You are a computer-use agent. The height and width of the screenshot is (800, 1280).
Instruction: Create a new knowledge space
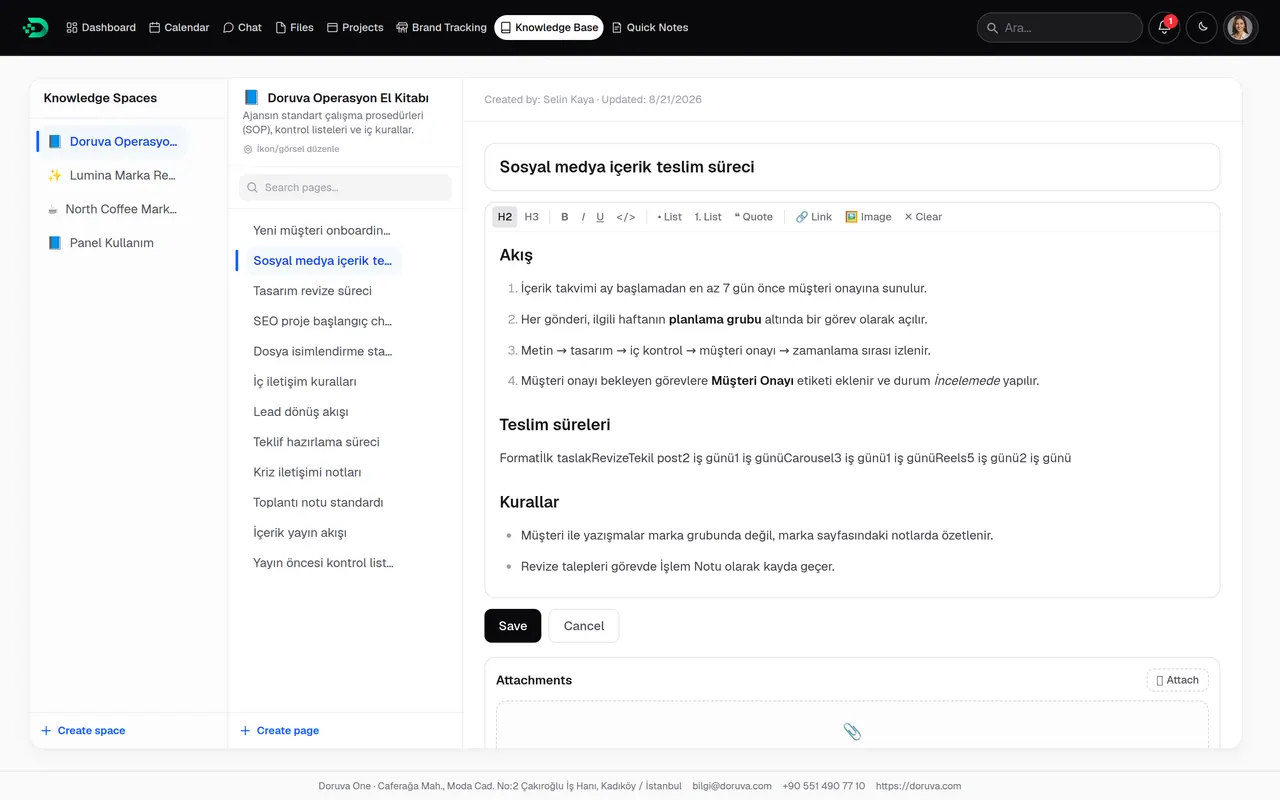pos(83,731)
